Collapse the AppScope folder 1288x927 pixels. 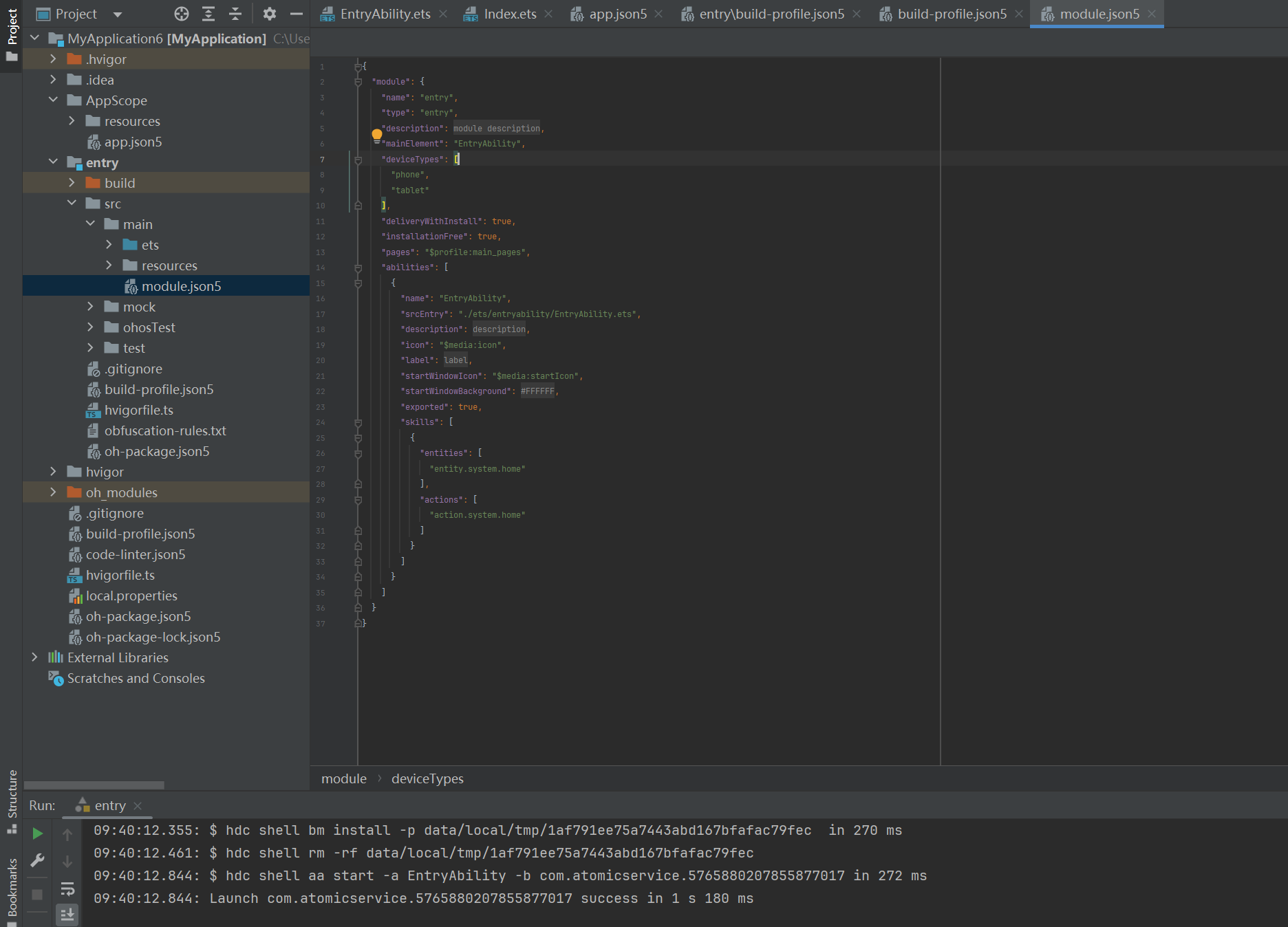pyautogui.click(x=53, y=100)
